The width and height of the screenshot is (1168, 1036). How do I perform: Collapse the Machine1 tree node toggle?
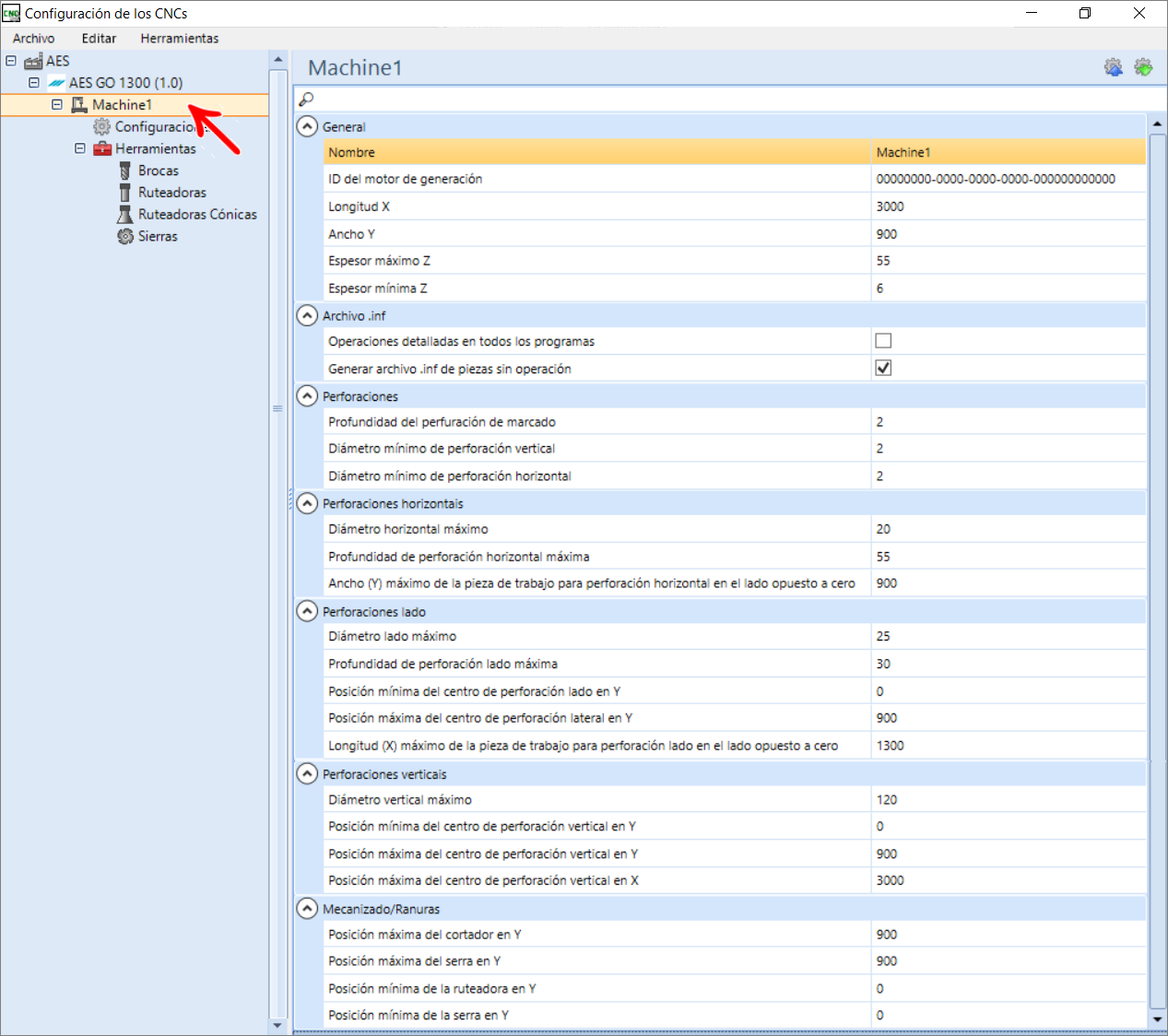pos(57,105)
